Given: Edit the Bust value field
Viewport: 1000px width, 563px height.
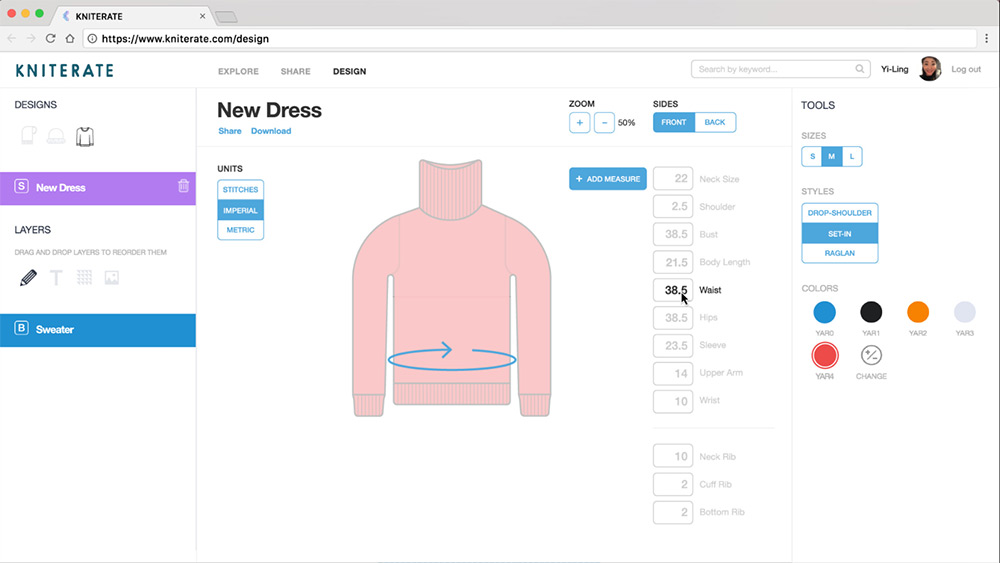Looking at the screenshot, I should click(673, 234).
